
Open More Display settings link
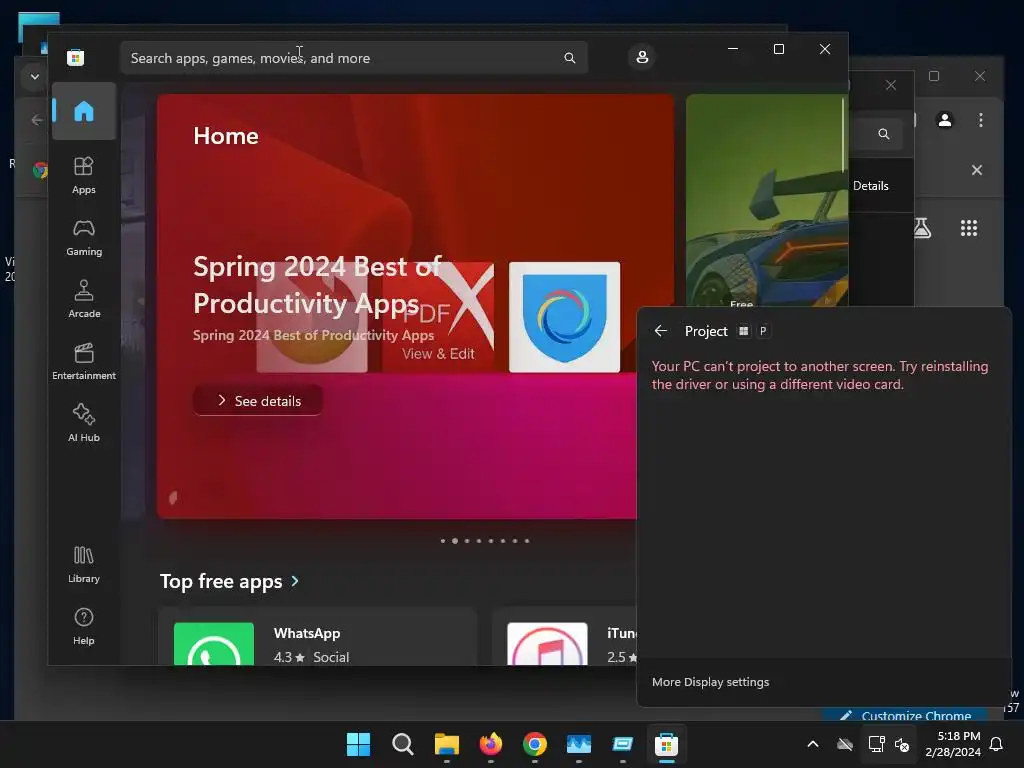click(711, 682)
